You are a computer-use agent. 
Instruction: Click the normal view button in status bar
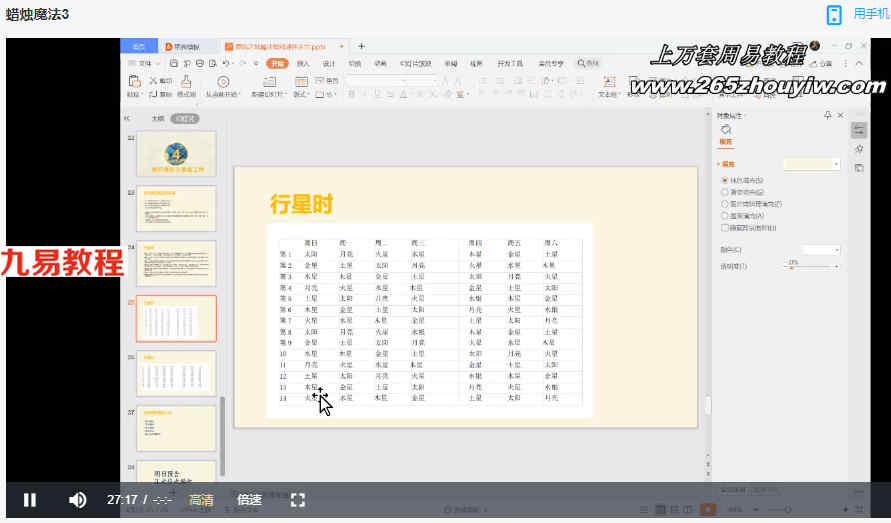click(660, 509)
